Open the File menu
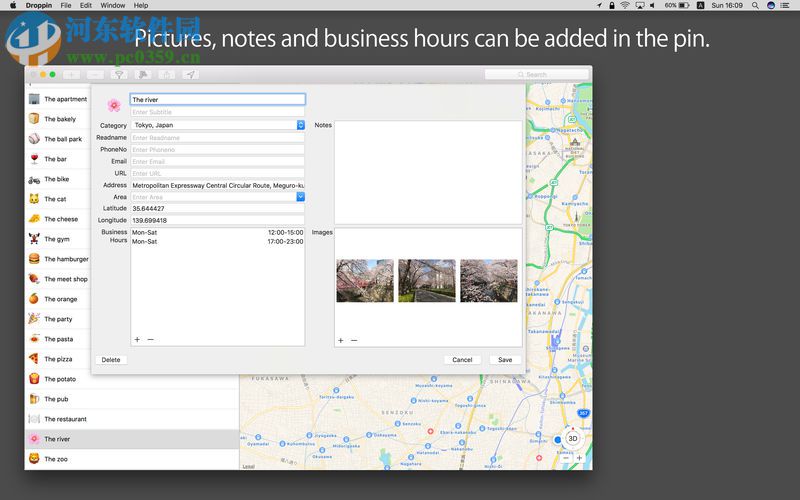Screen dimensions: 800x500 [65, 5]
